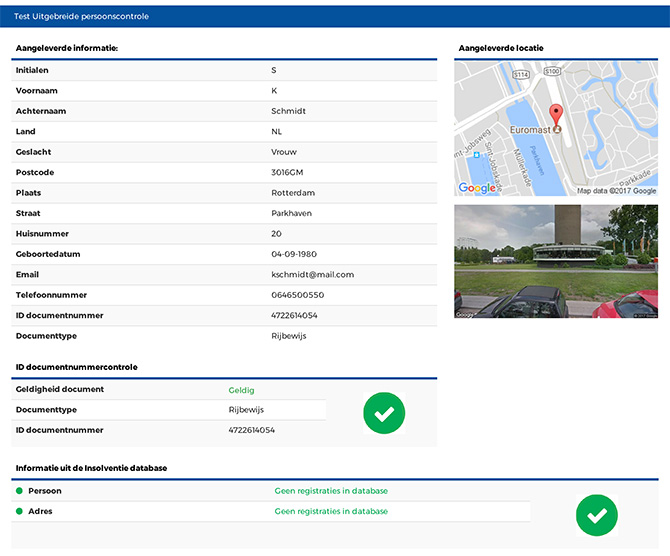670x556 pixels.
Task: Click the red map location pin
Action: click(x=555, y=114)
